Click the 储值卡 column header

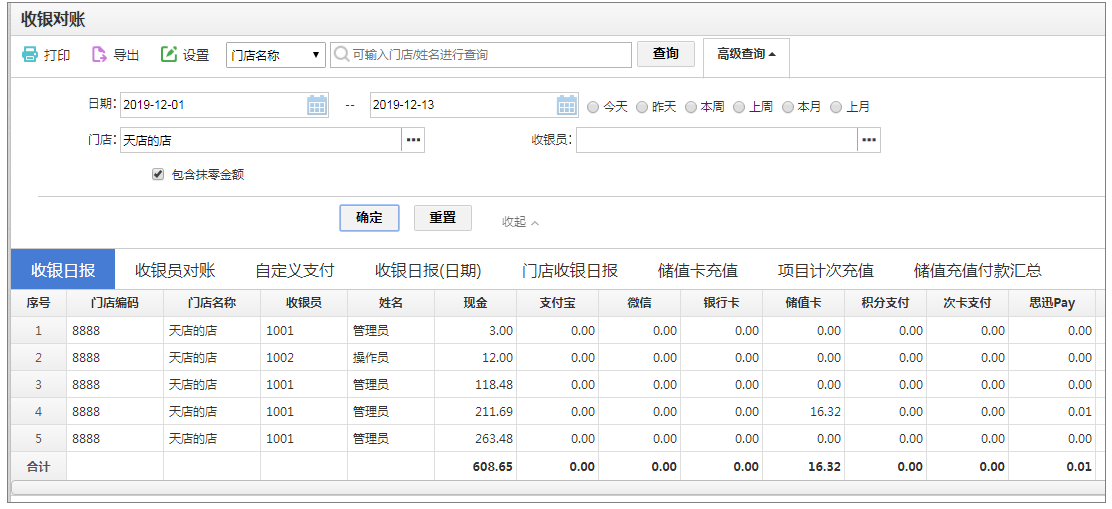pos(804,303)
